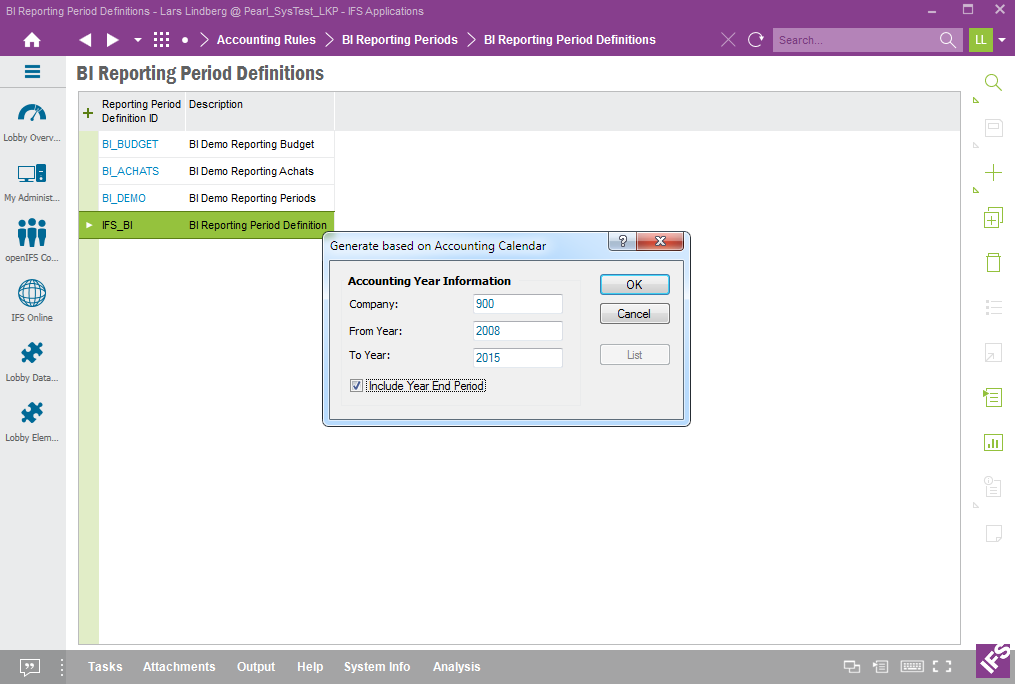Image resolution: width=1015 pixels, height=684 pixels.
Task: Open the Help menu in bottom bar
Action: 310,667
